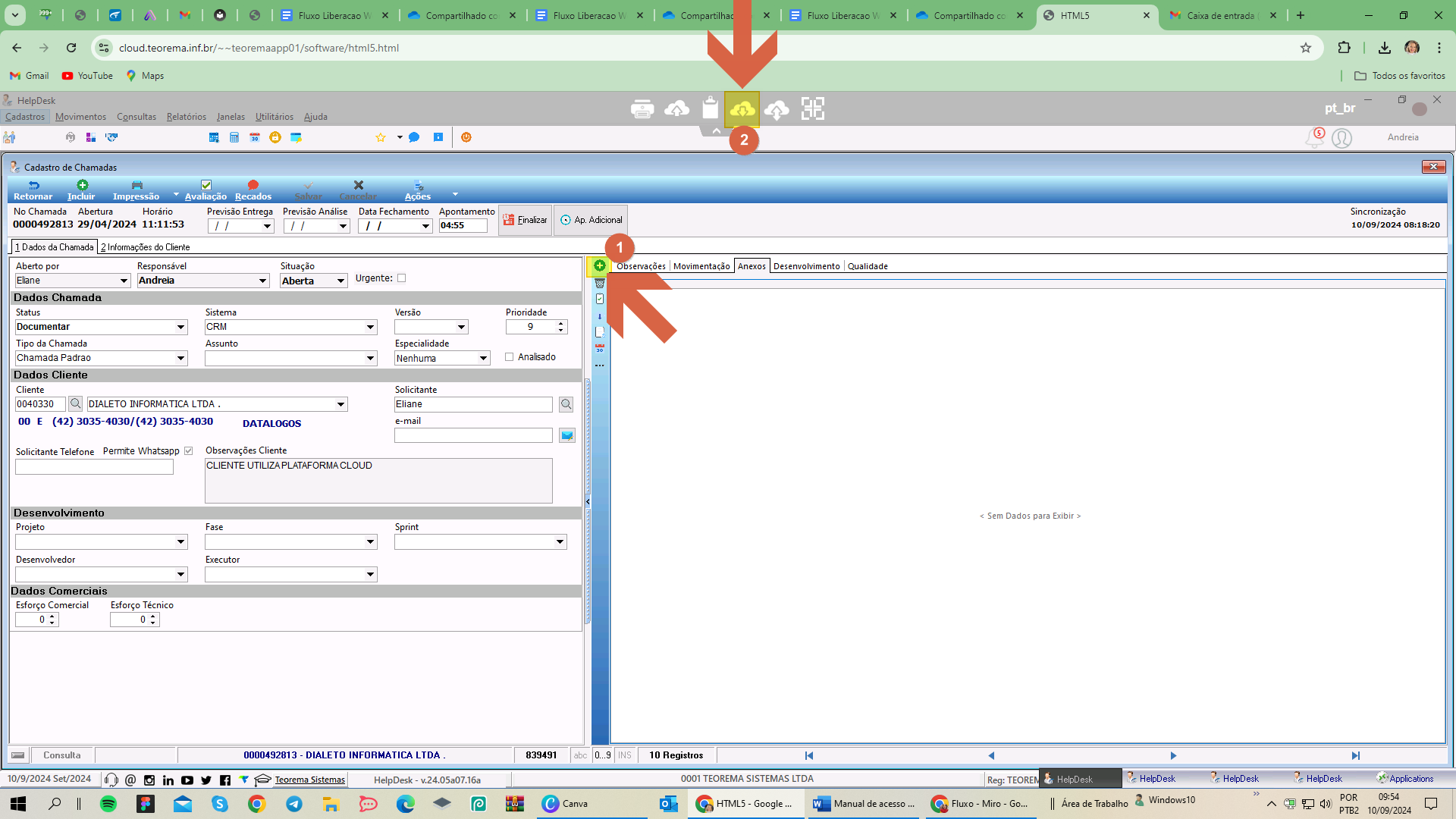
Task: Click the orange padlock toolbar icon
Action: point(275,137)
